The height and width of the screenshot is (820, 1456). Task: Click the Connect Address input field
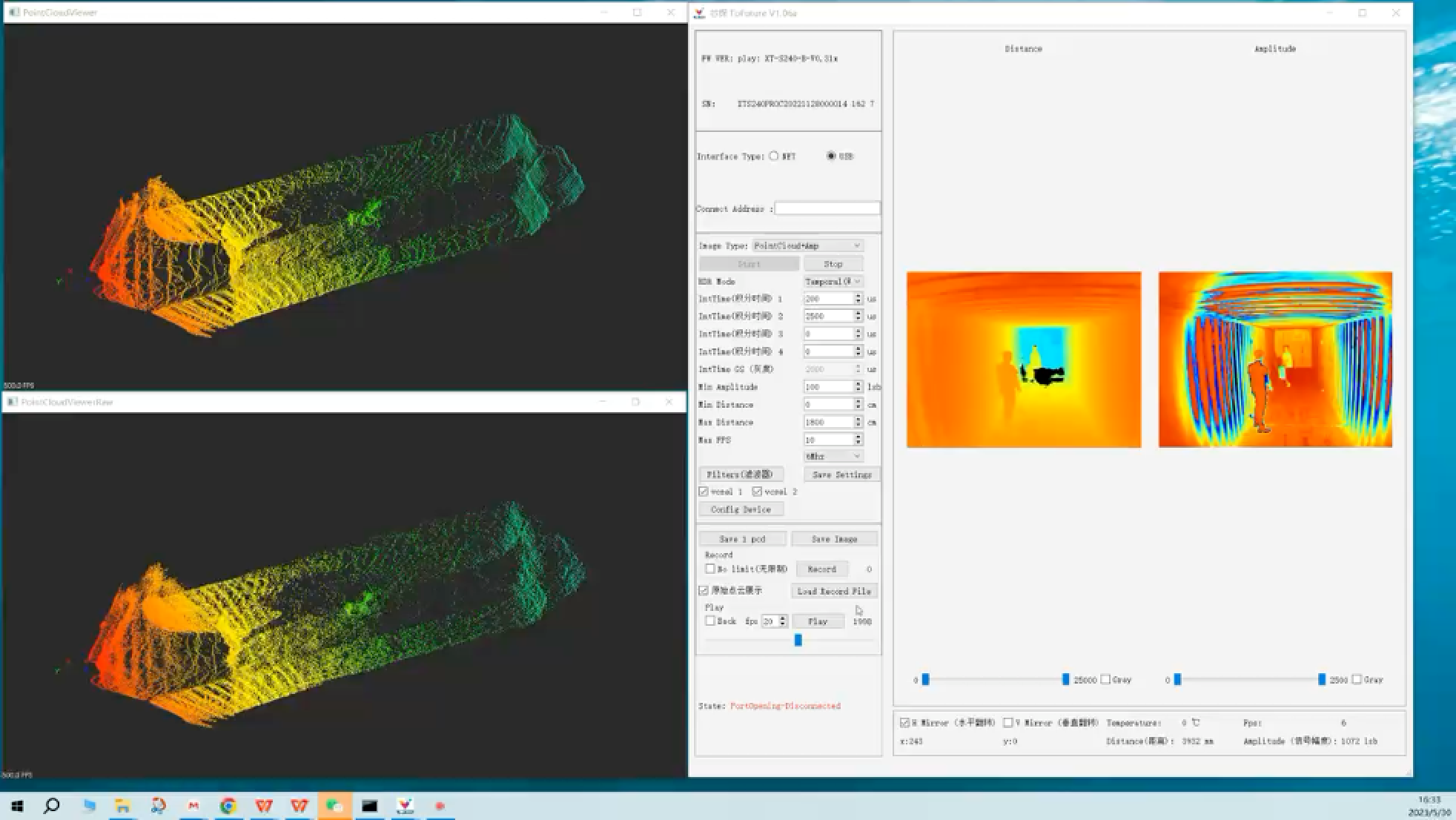(827, 208)
